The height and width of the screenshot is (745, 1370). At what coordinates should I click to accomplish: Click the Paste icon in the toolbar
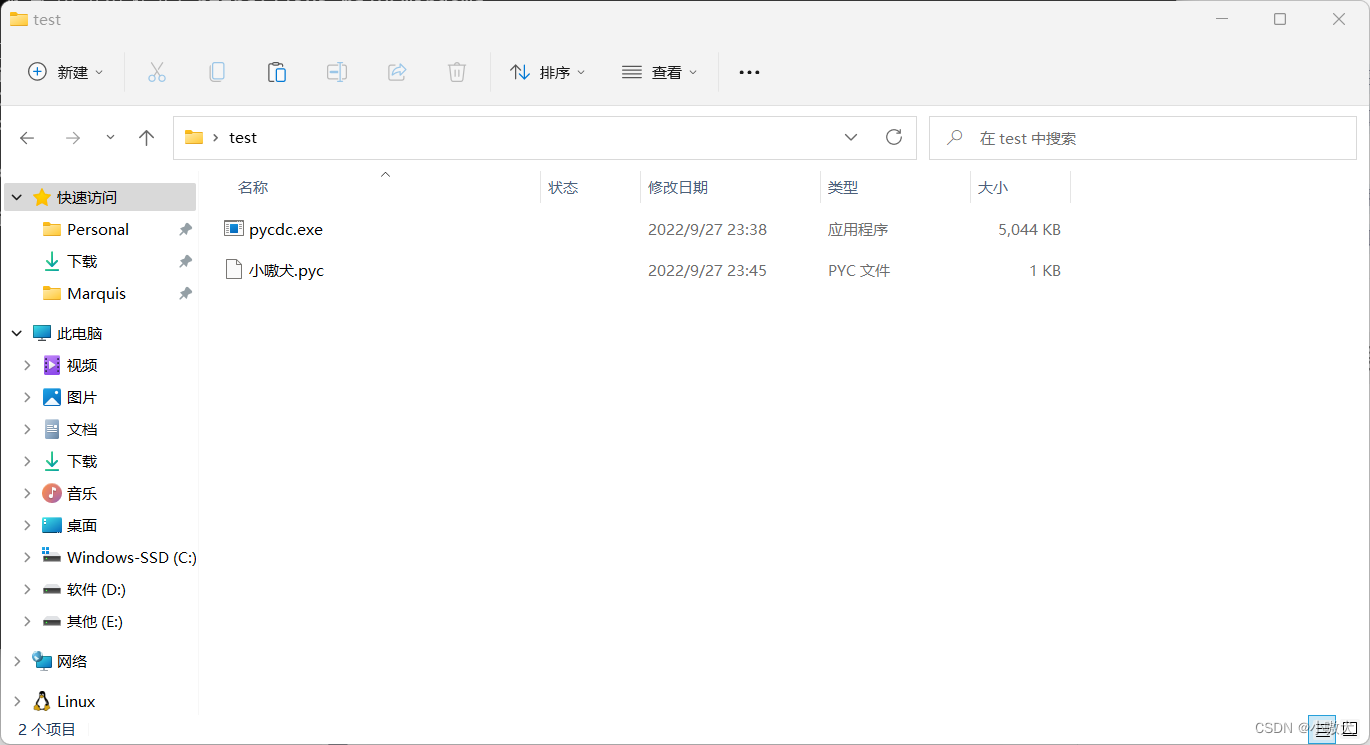pos(277,71)
